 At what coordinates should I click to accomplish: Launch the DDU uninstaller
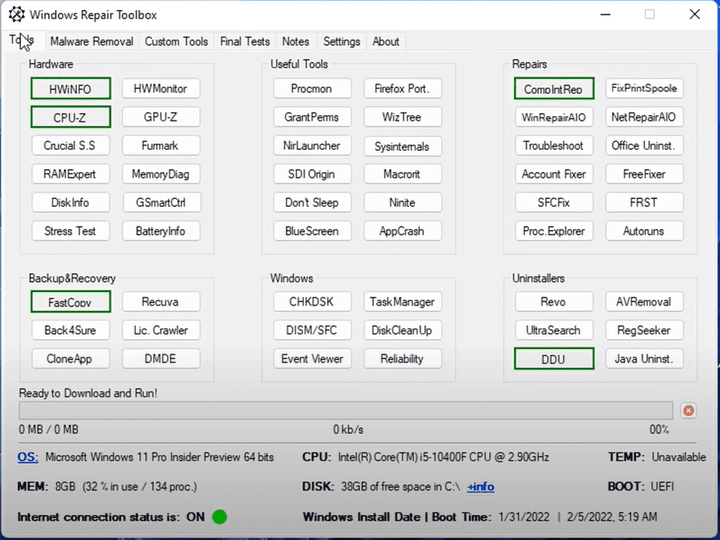click(553, 359)
